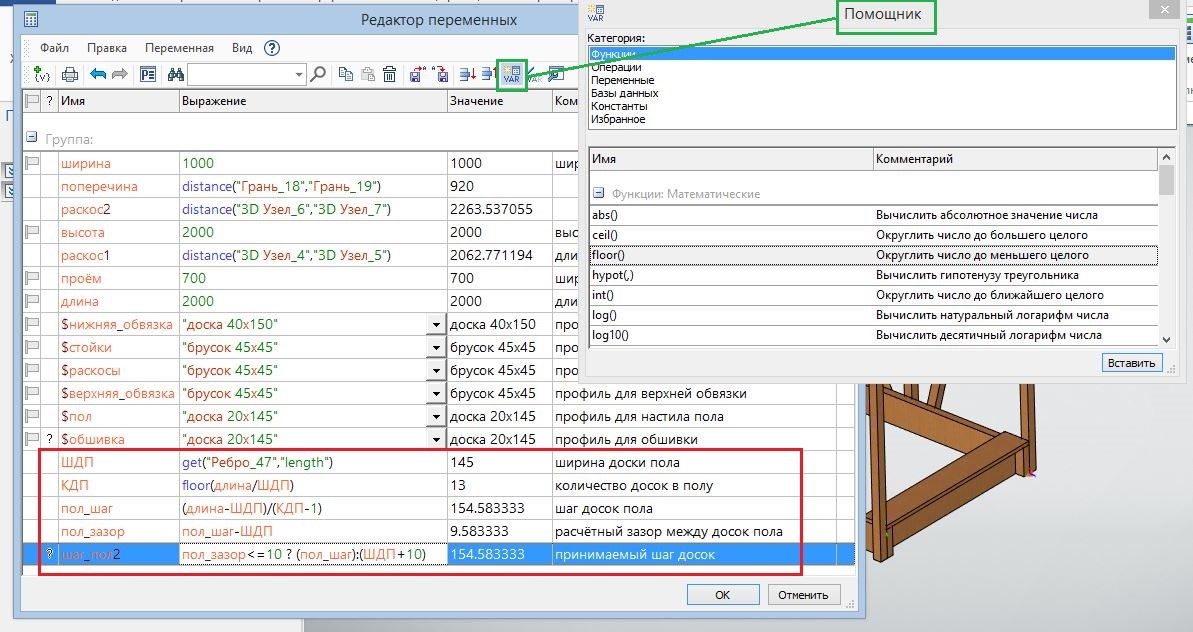The image size is (1193, 632).
Task: Click the trash delete variable icon
Action: [x=390, y=75]
